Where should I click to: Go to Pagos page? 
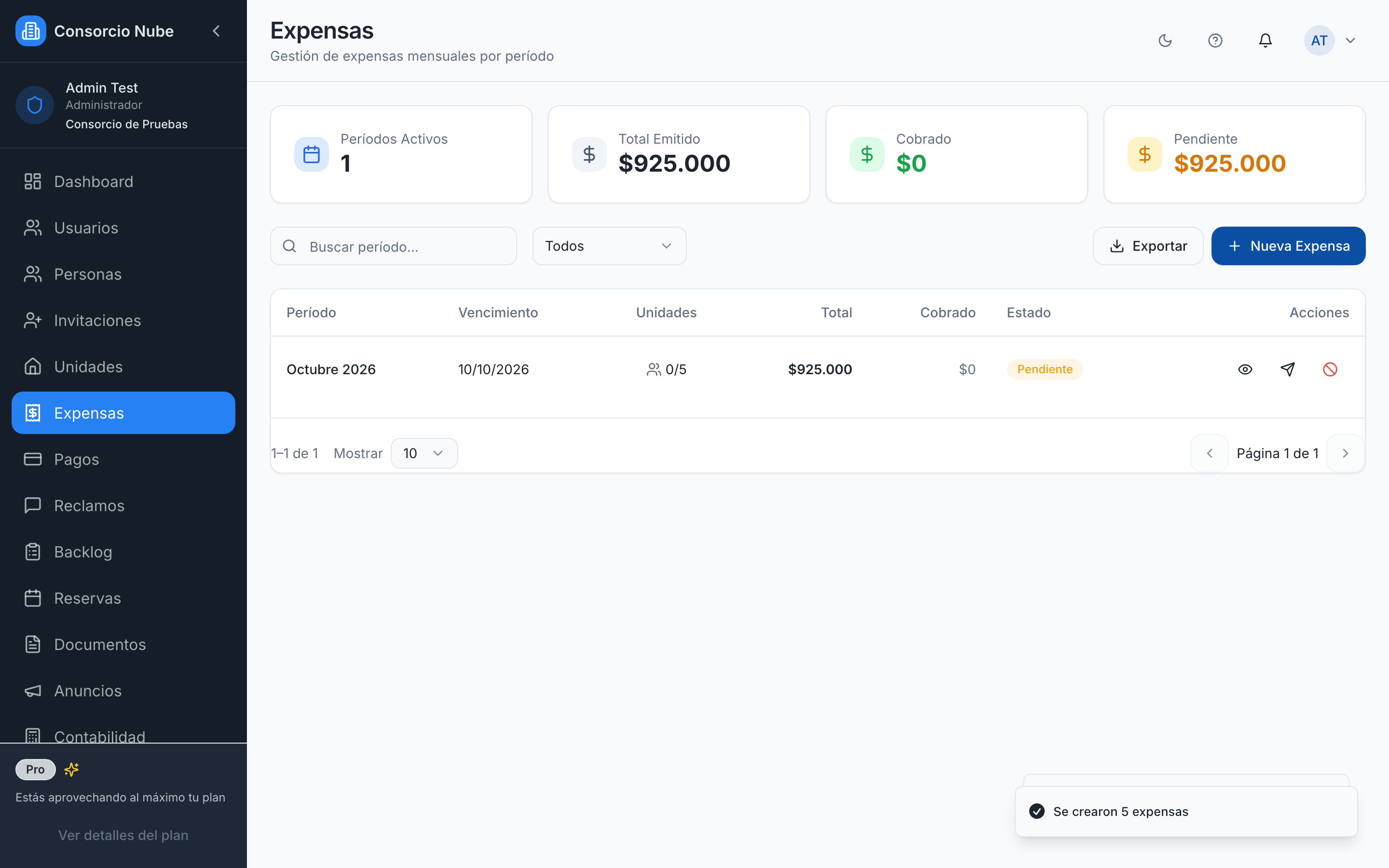tap(123, 459)
